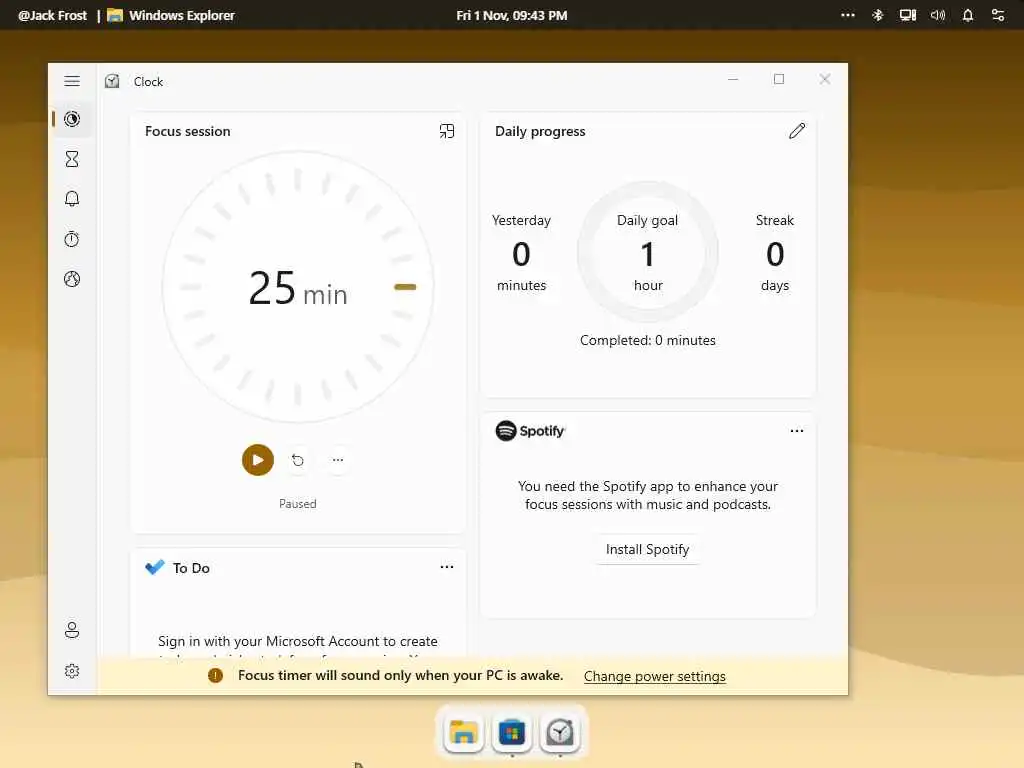Click the Streak 0 days stat
Image resolution: width=1024 pixels, height=768 pixels.
click(x=775, y=253)
